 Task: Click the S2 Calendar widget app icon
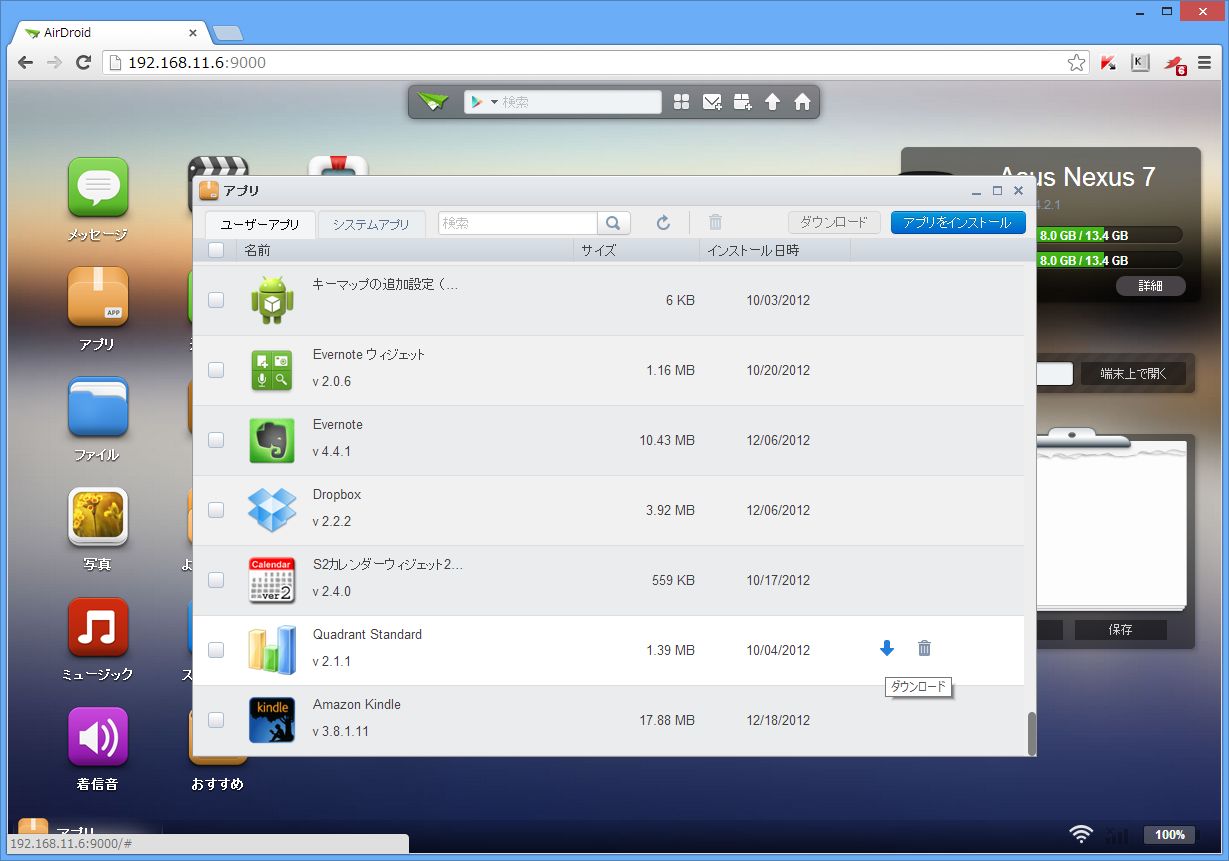pos(272,580)
